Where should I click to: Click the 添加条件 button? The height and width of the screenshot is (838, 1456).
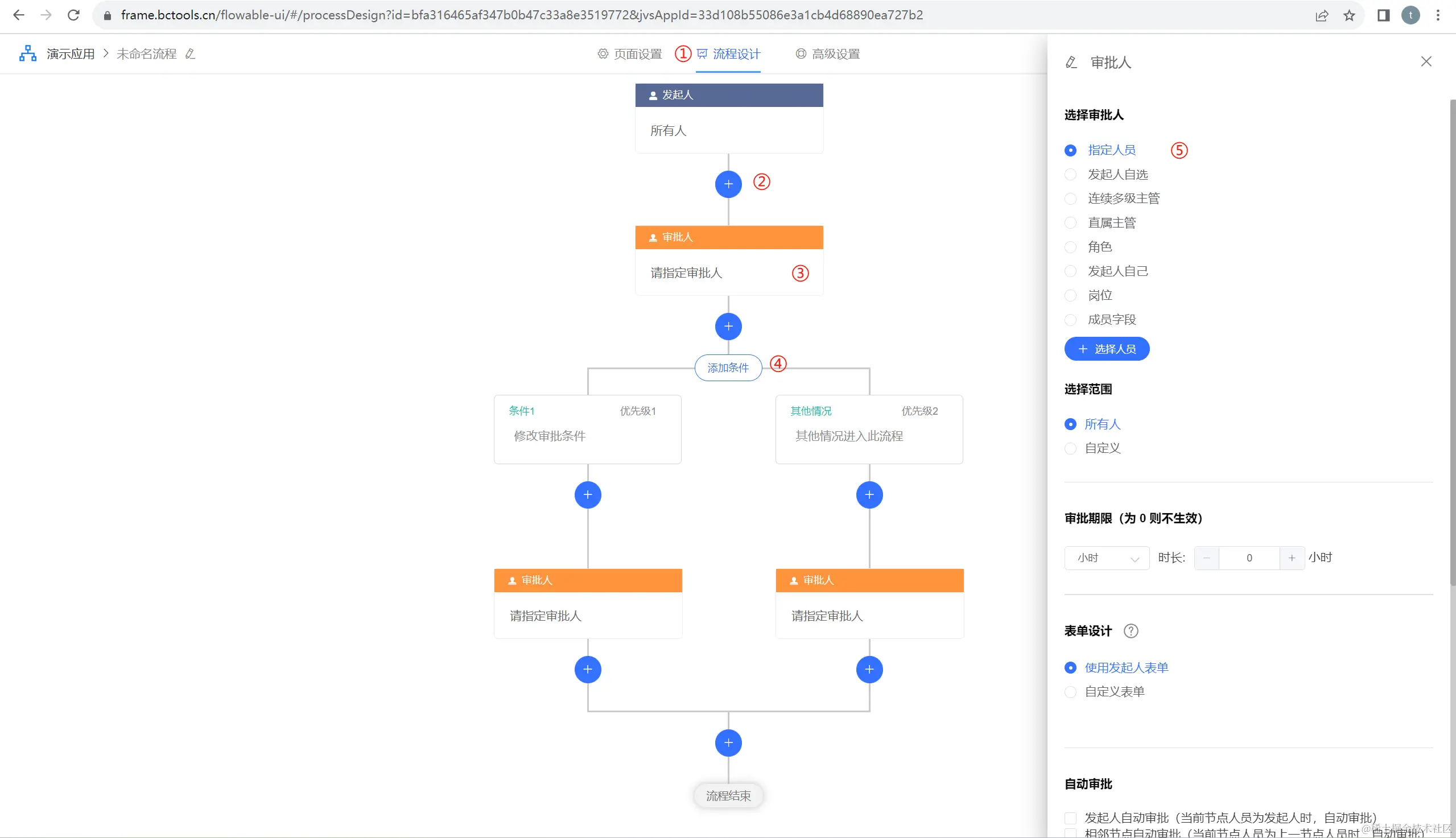pyautogui.click(x=728, y=368)
